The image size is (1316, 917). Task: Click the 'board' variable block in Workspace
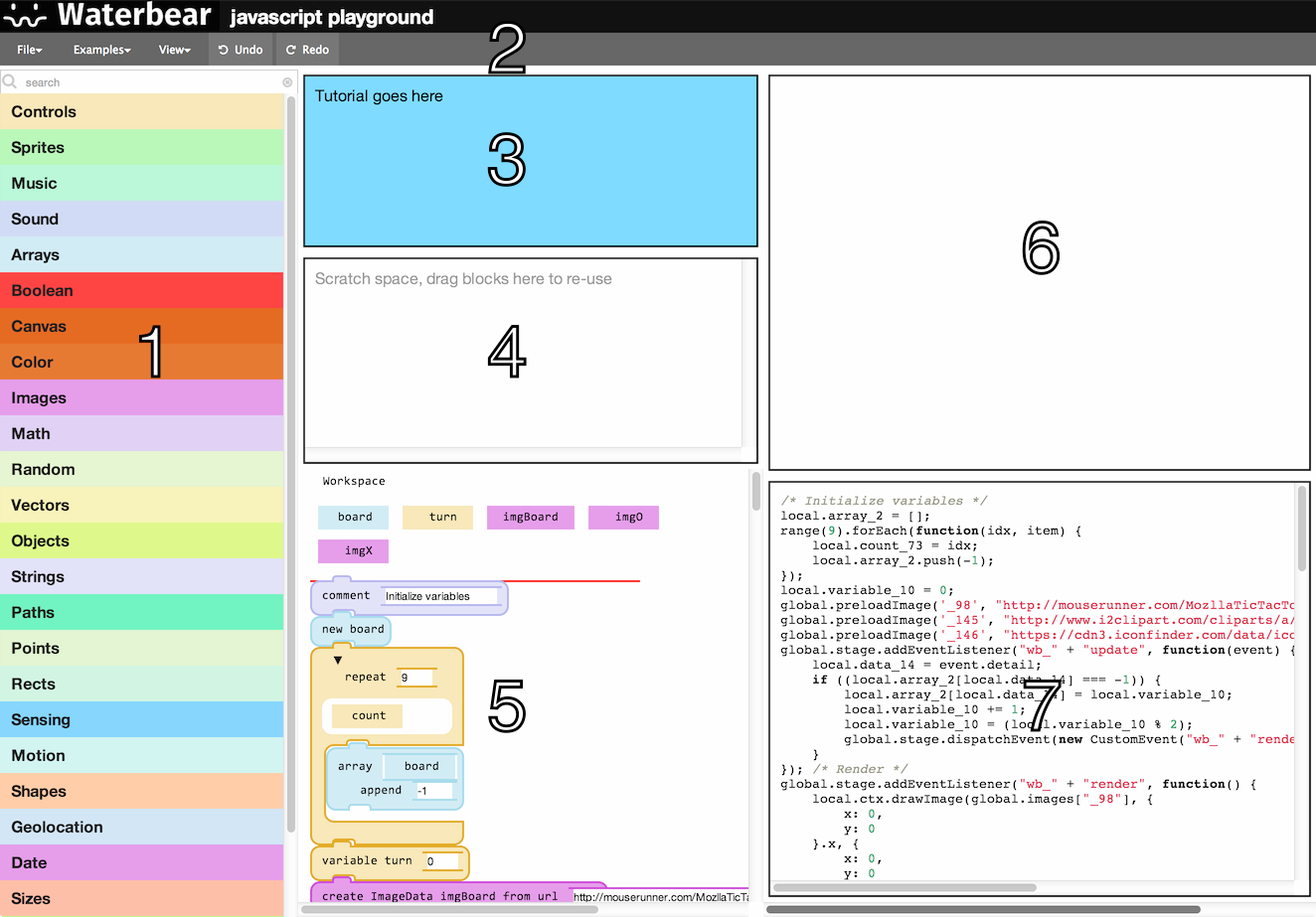pos(354,517)
